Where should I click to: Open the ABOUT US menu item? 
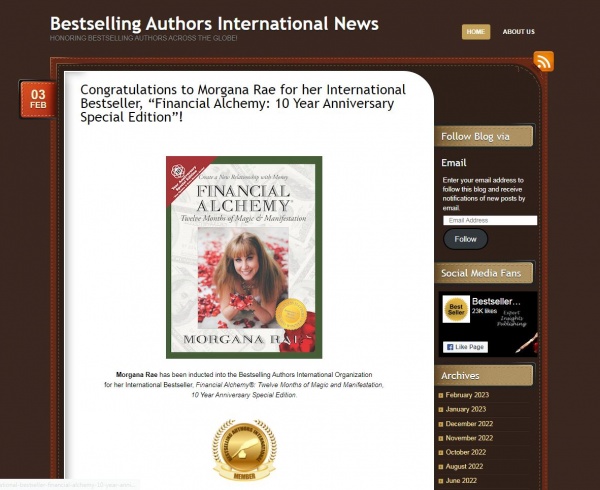pyautogui.click(x=518, y=32)
